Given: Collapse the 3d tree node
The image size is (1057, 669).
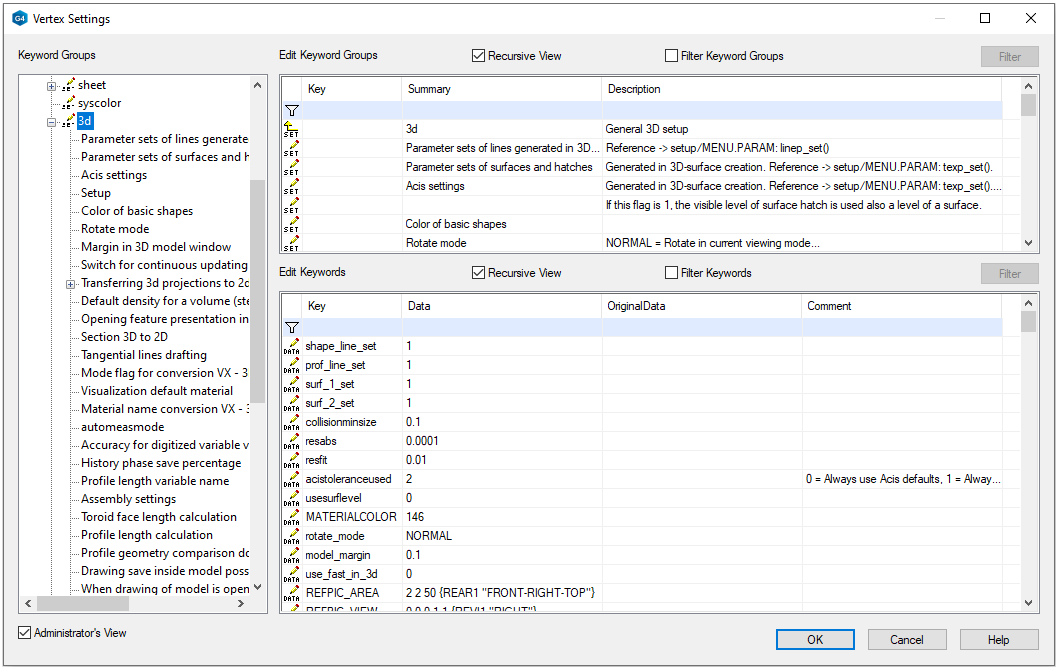Looking at the screenshot, I should [x=52, y=122].
